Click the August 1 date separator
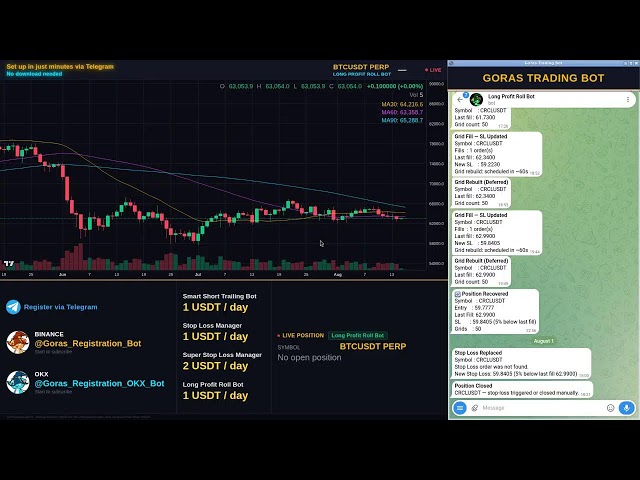This screenshot has height=480, width=640. [543, 341]
